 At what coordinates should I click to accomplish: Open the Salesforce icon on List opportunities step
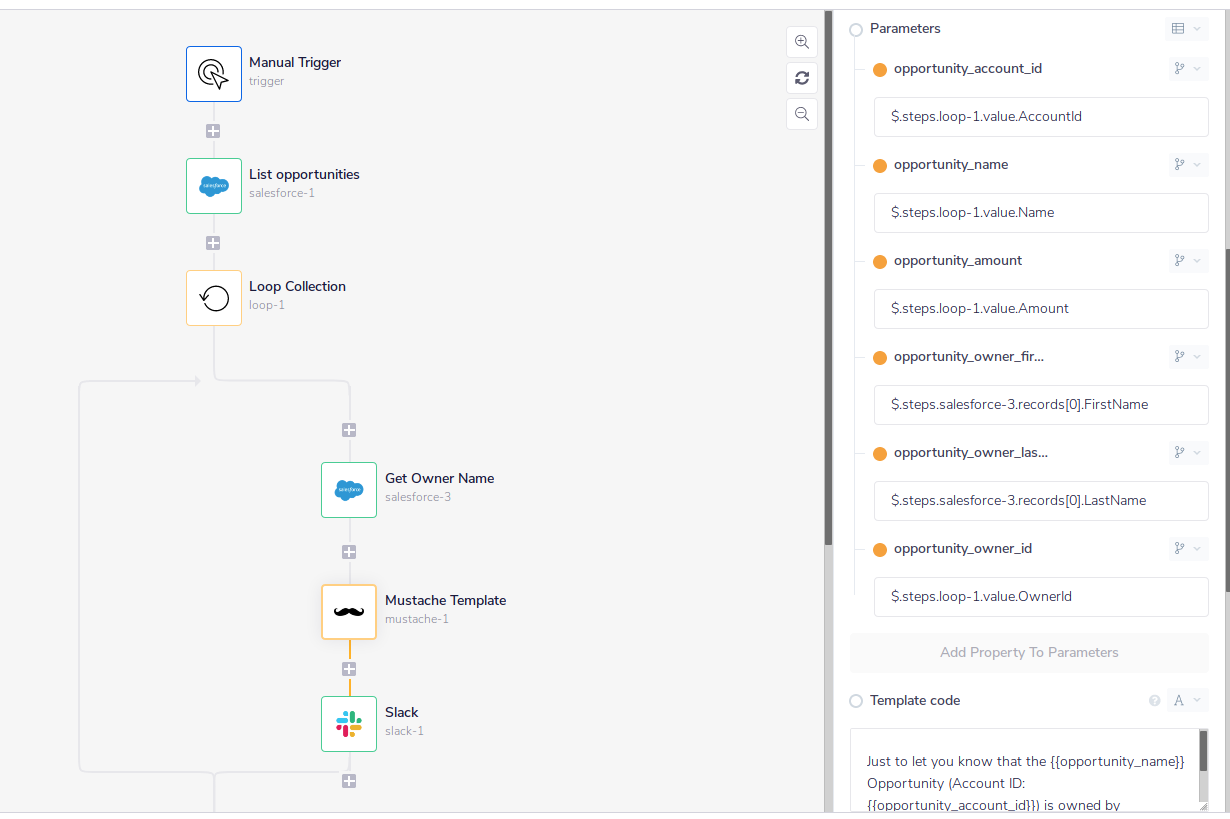coord(213,185)
